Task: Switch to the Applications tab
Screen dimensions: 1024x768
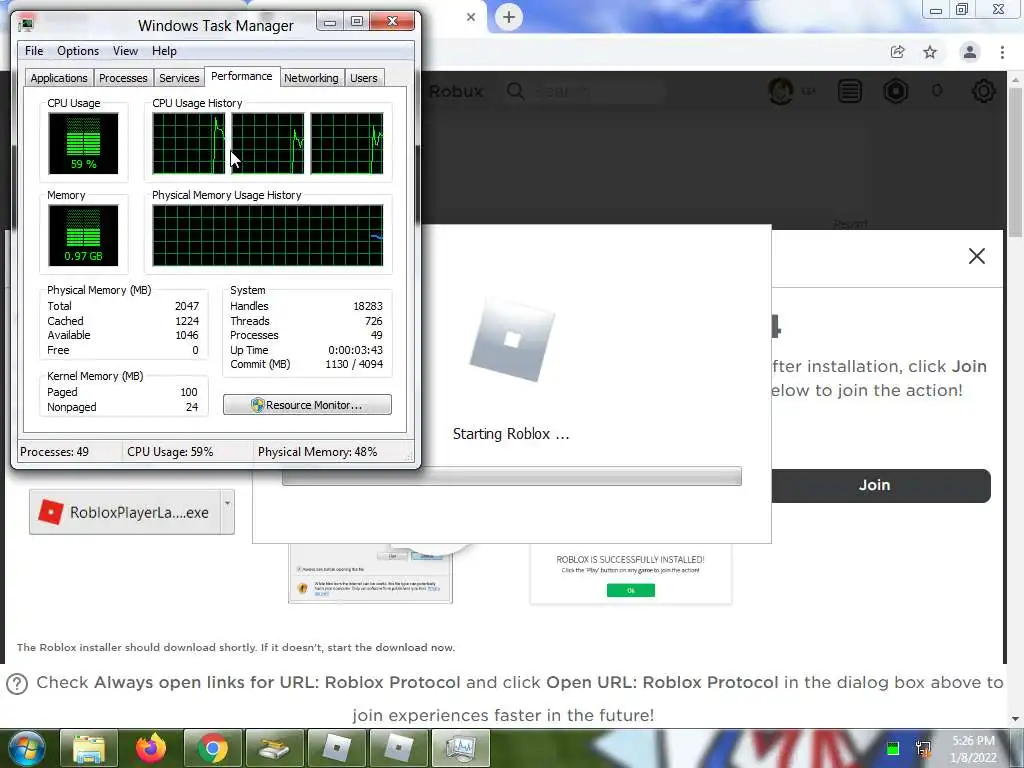Action: 59,78
